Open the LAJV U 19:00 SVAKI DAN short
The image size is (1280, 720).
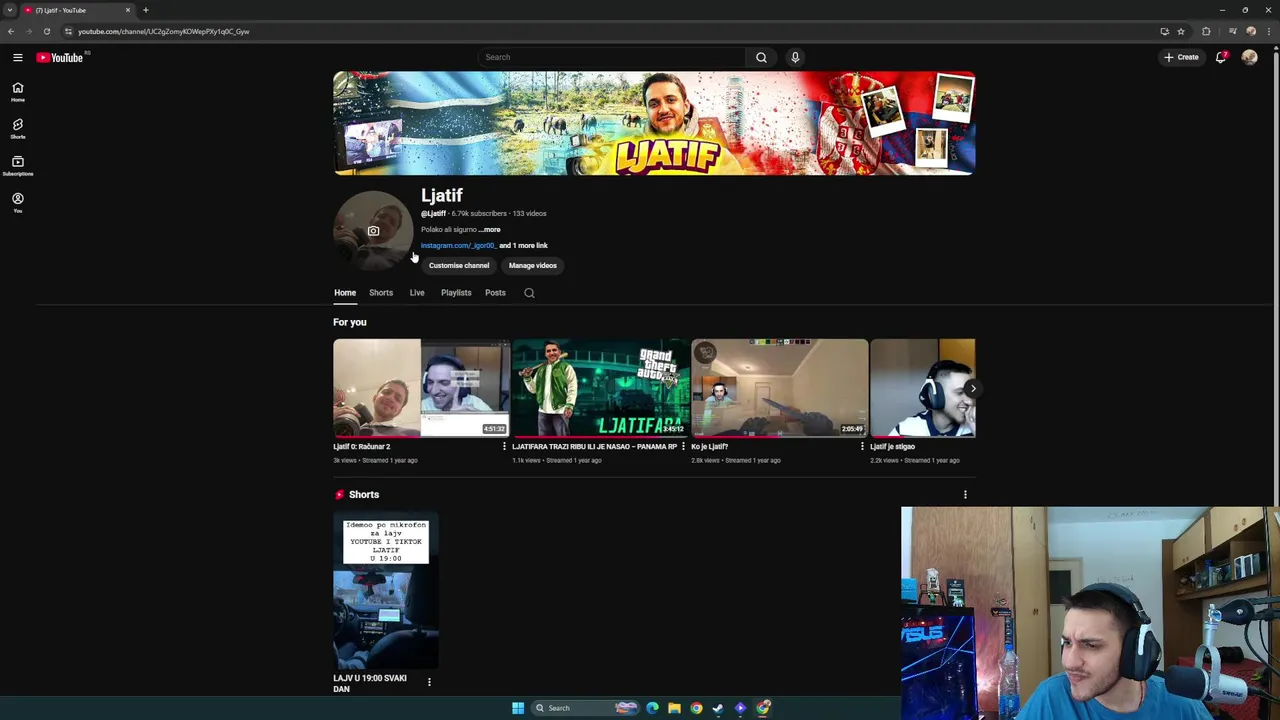(385, 592)
